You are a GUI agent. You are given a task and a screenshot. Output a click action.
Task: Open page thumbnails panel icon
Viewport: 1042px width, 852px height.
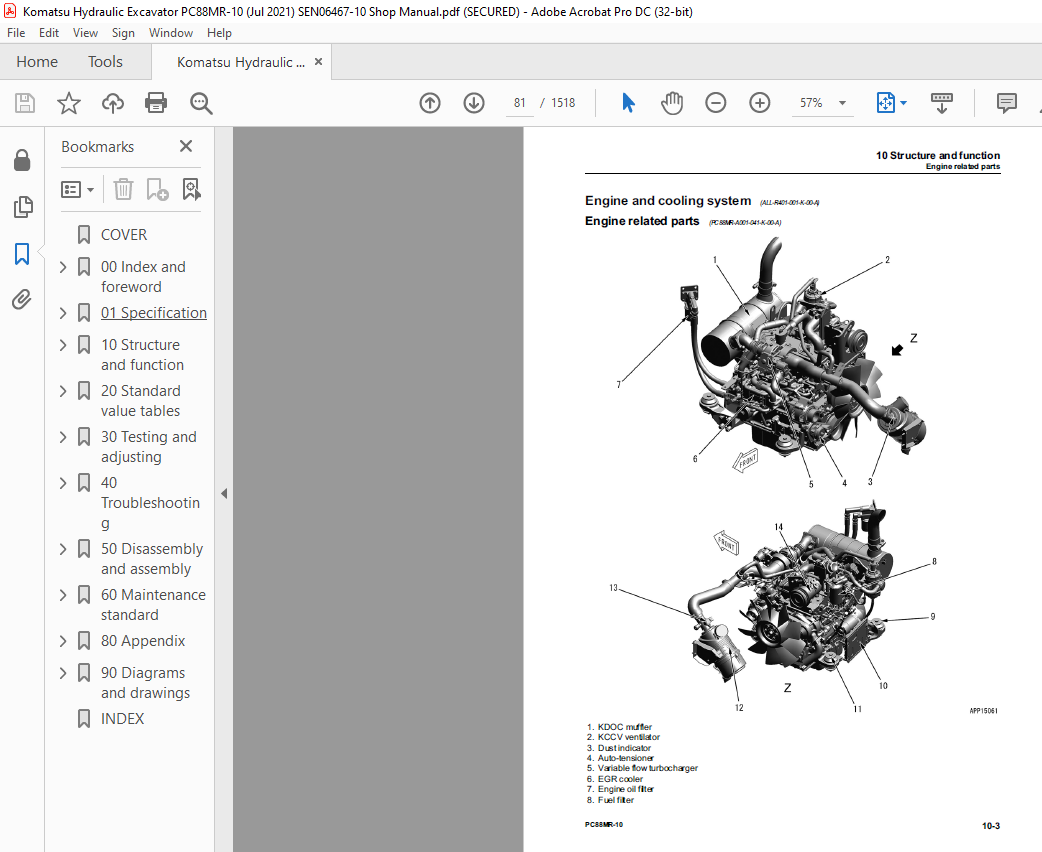(22, 207)
